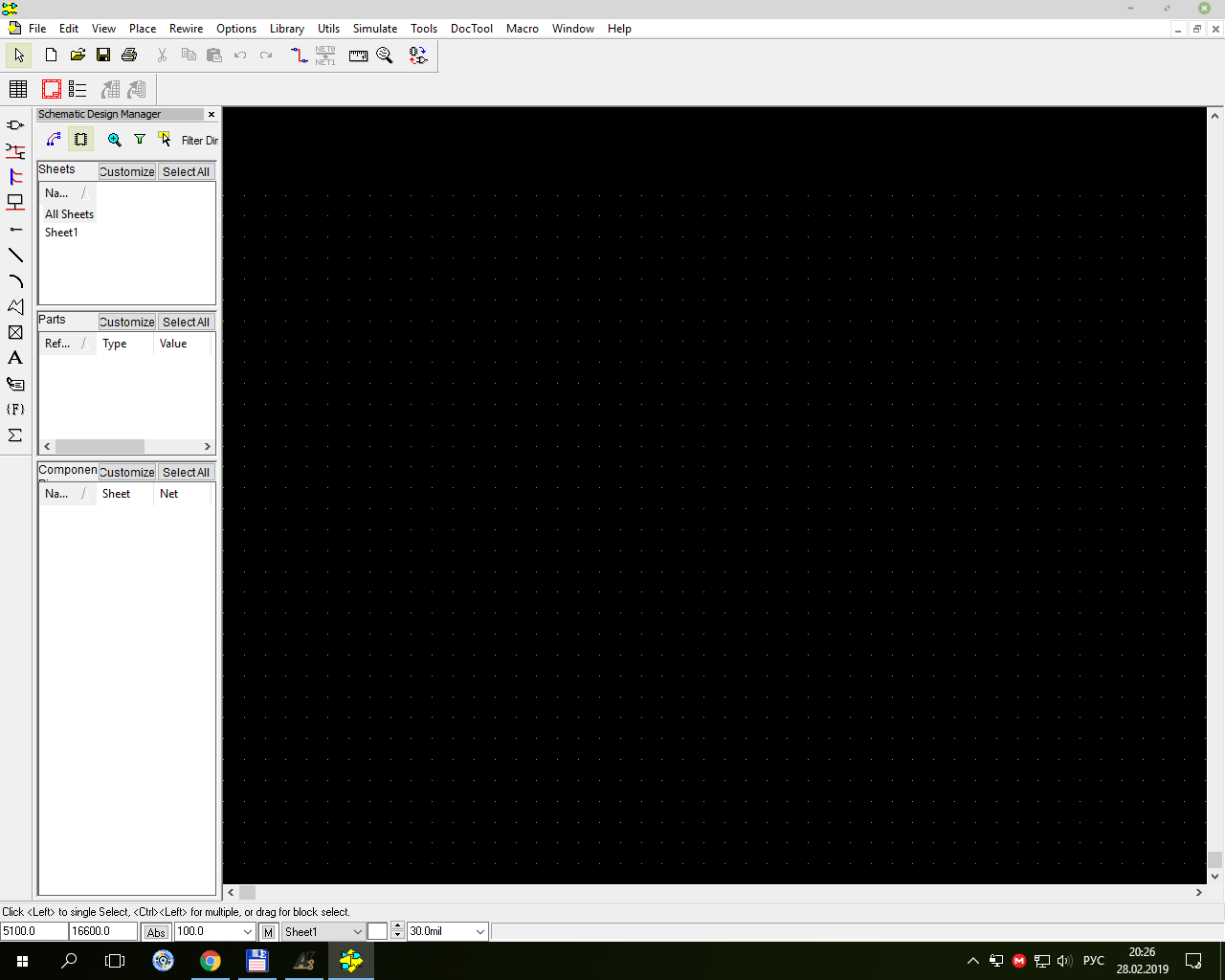Open the Sheet1 sheet selector dropdown

pos(358,932)
